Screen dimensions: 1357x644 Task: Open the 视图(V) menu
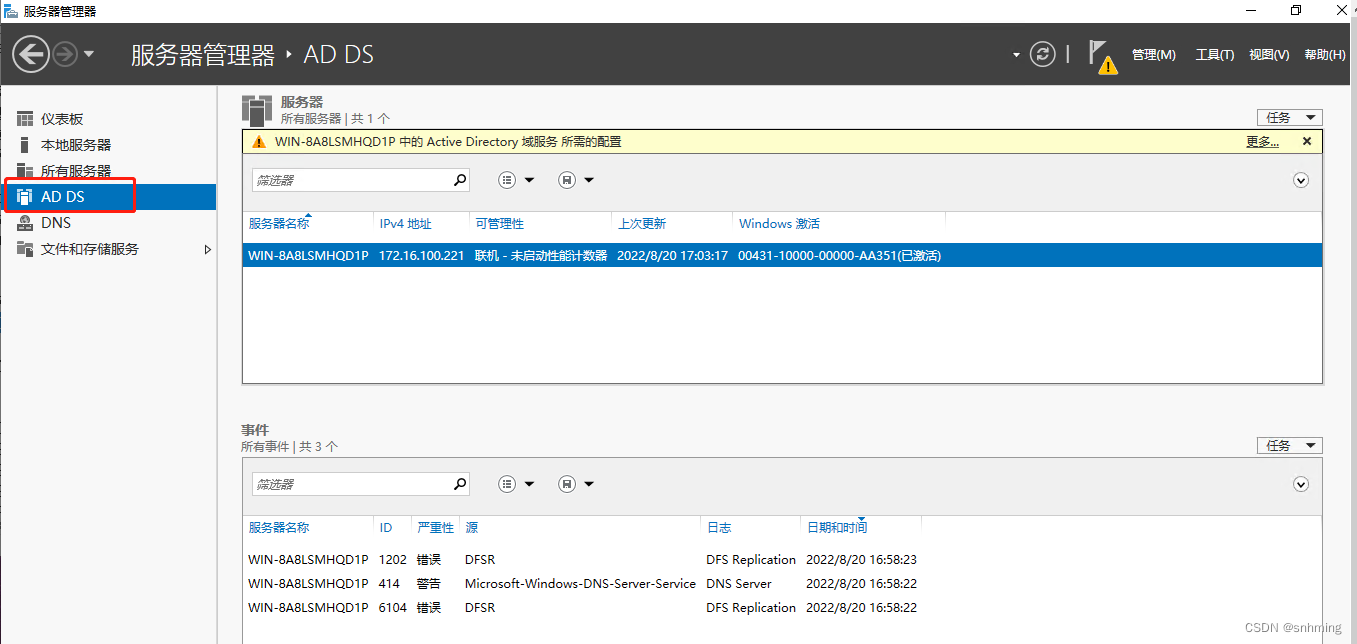coord(1269,55)
